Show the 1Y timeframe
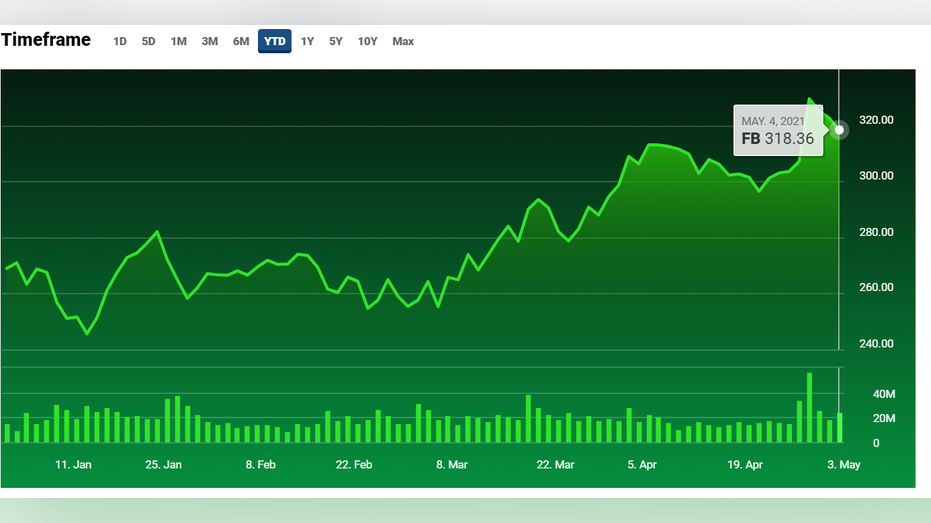Screen dimensions: 931x523 pyautogui.click(x=307, y=42)
